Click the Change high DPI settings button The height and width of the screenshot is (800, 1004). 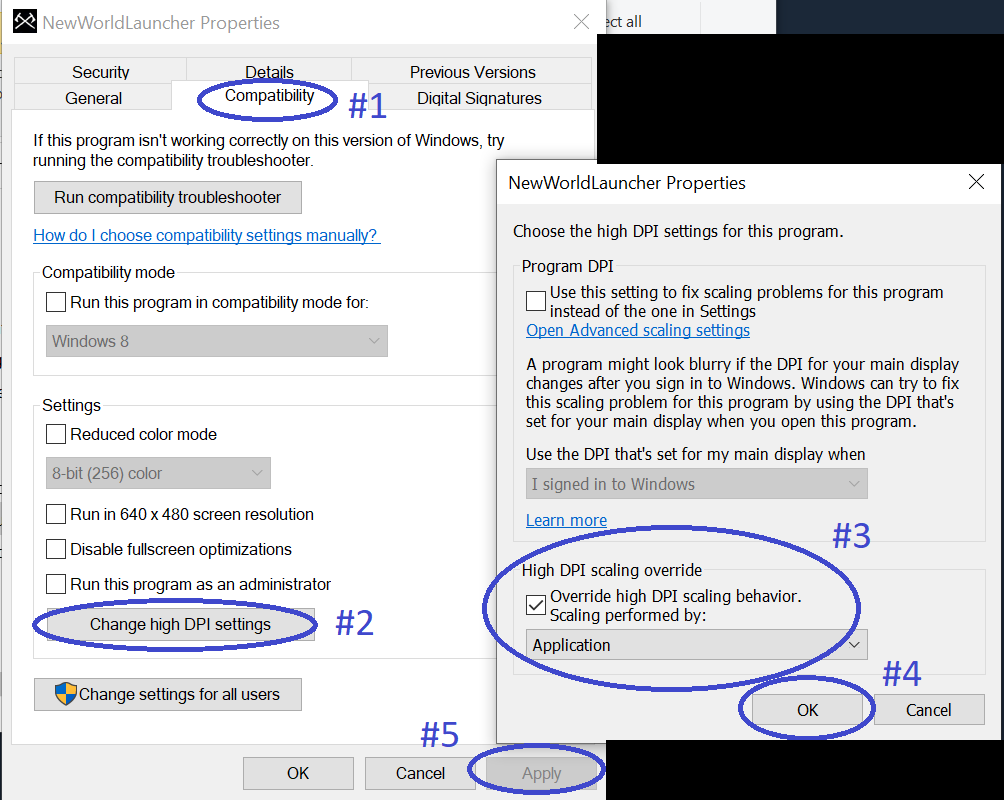point(180,624)
